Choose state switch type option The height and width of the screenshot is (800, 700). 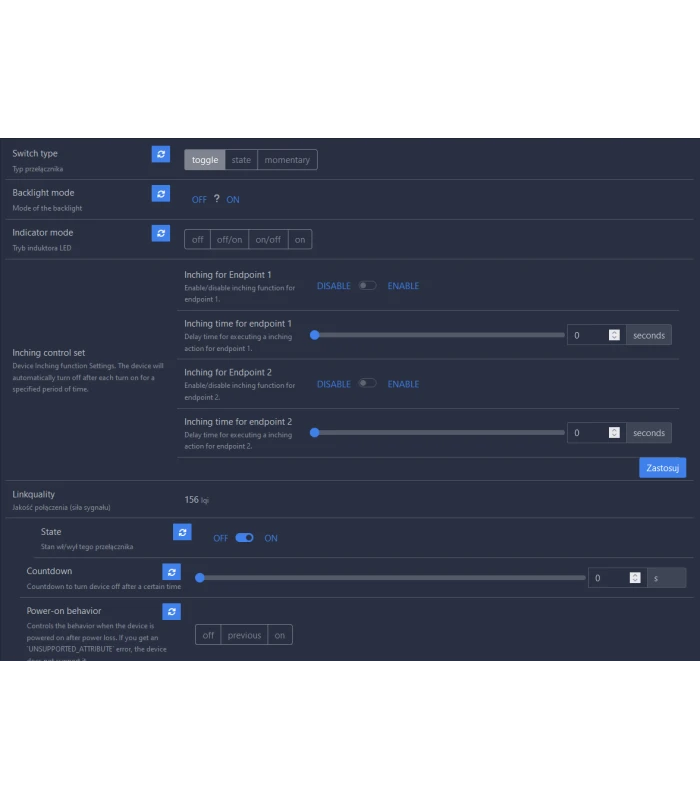click(241, 160)
